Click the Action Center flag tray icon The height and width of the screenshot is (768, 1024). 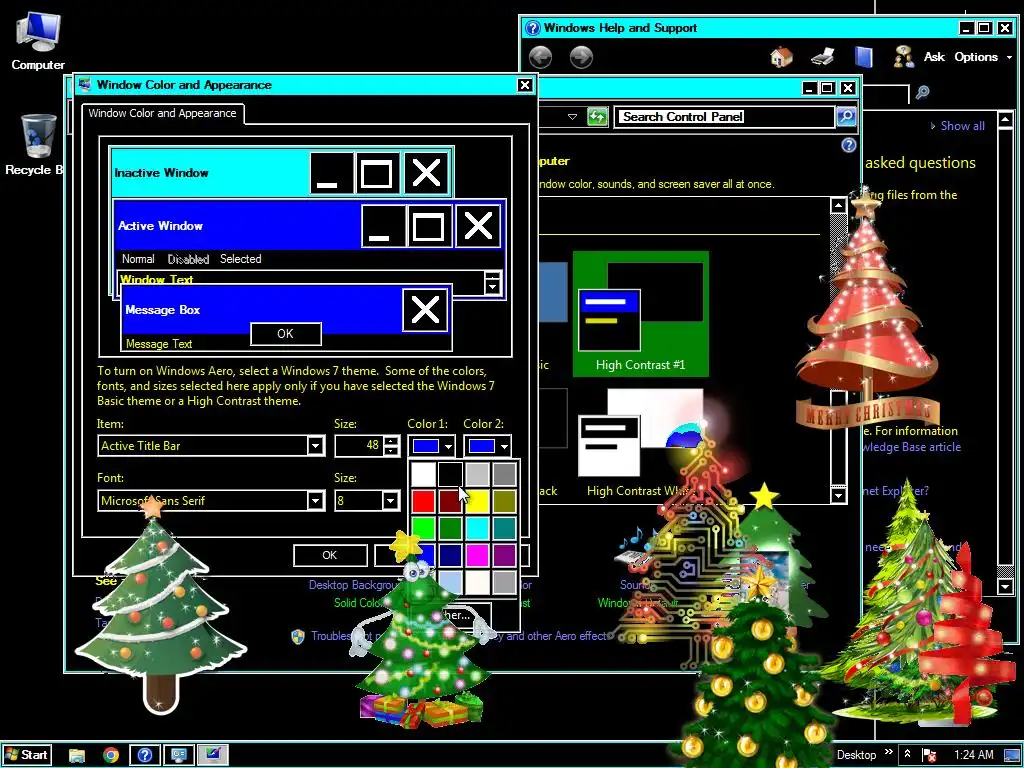929,756
